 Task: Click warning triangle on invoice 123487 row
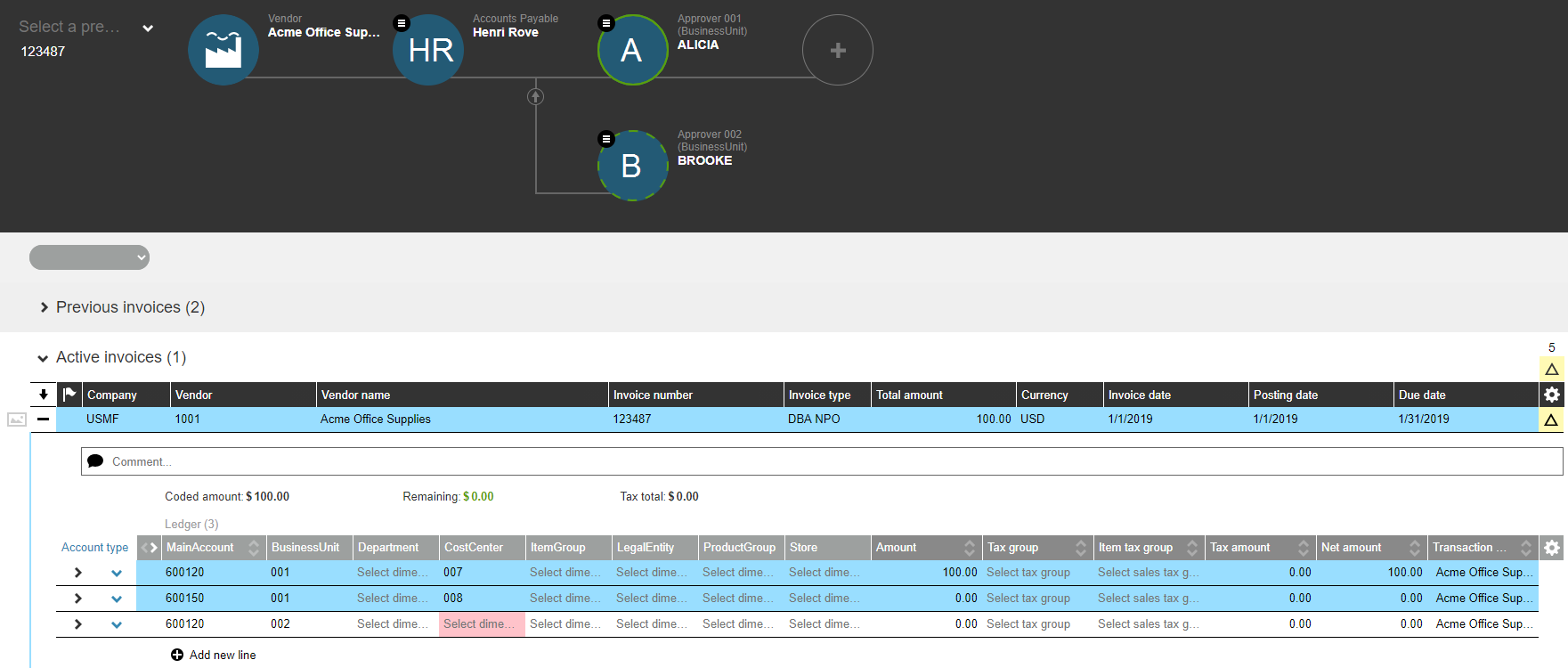pyautogui.click(x=1551, y=420)
